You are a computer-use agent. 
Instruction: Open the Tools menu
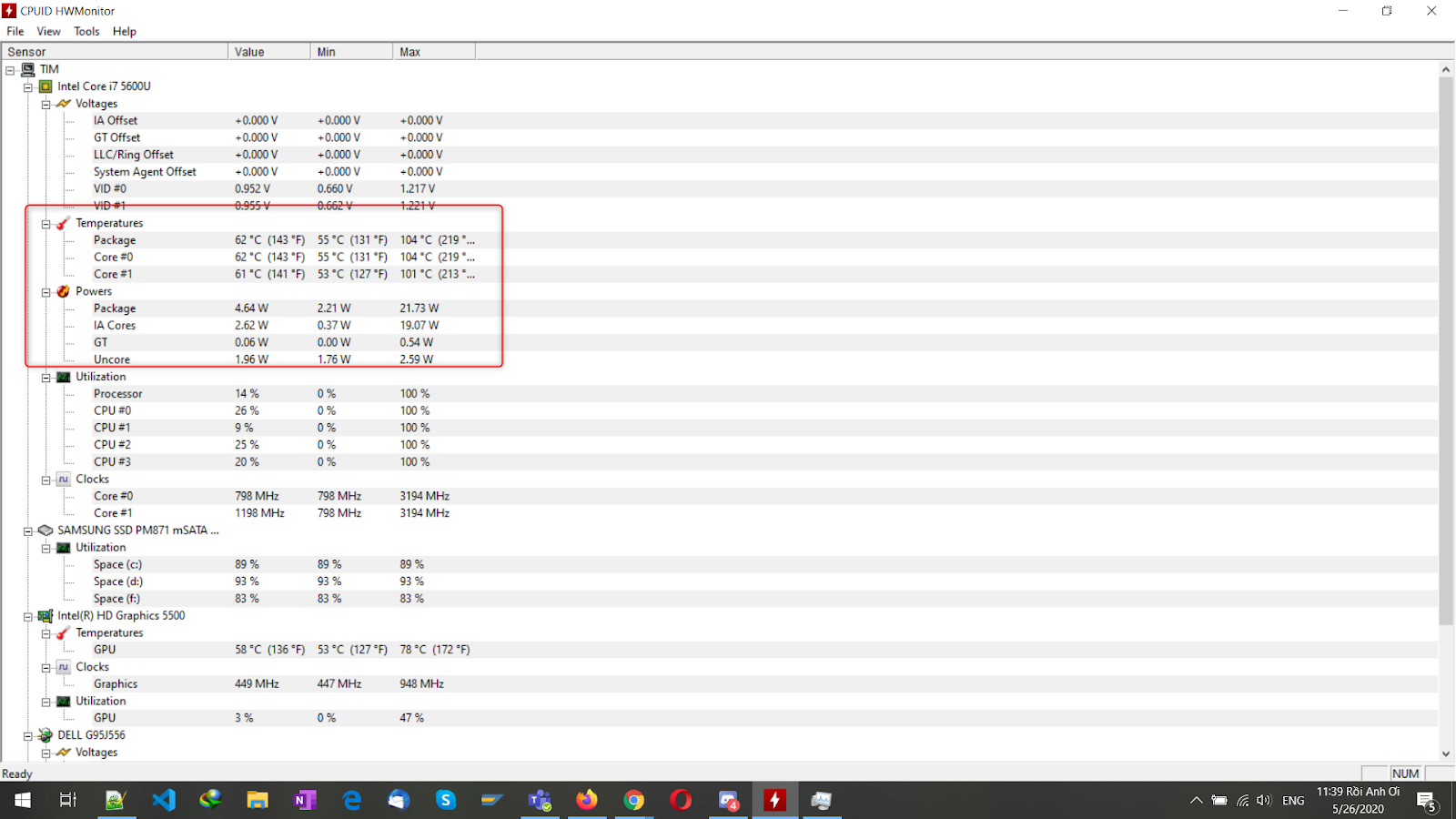(86, 31)
